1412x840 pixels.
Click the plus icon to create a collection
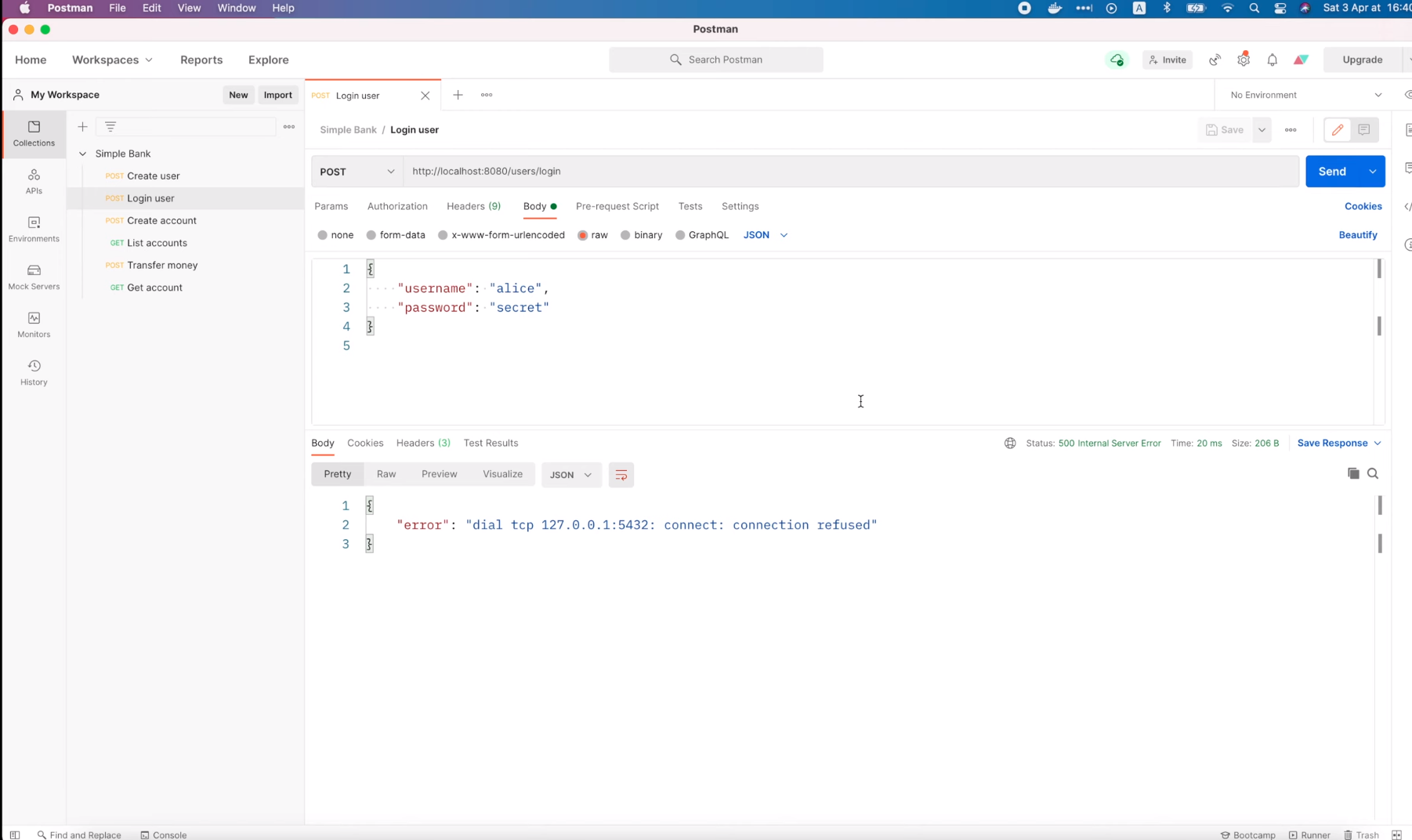pos(82,126)
